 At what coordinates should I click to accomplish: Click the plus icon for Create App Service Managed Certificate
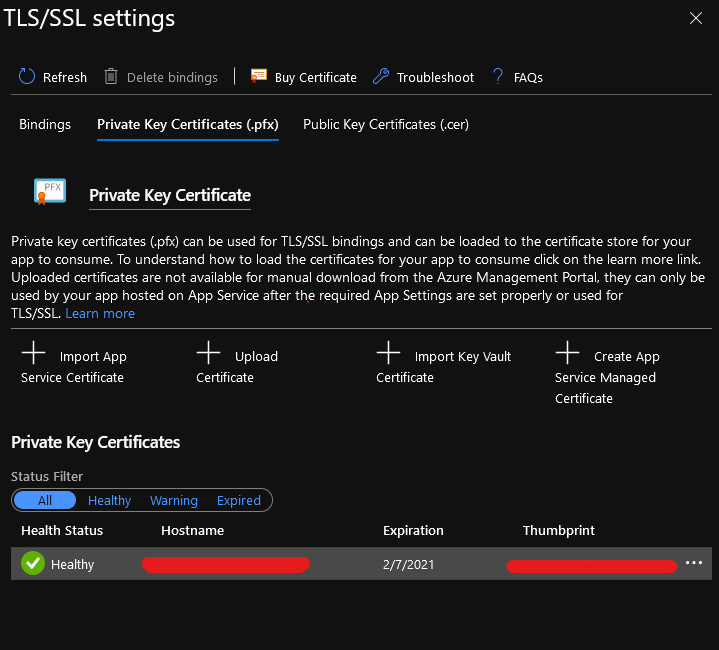point(567,353)
